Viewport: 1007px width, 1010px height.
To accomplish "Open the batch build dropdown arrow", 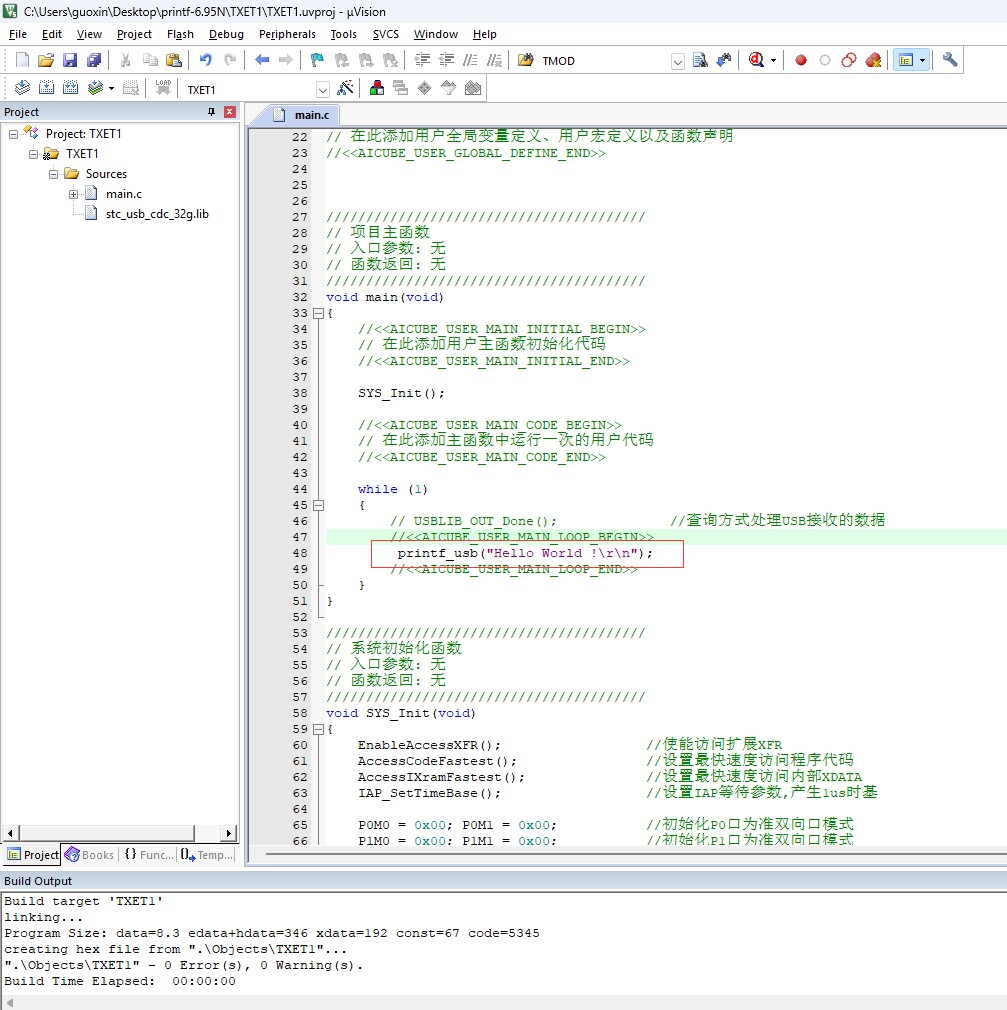I will click(x=111, y=88).
